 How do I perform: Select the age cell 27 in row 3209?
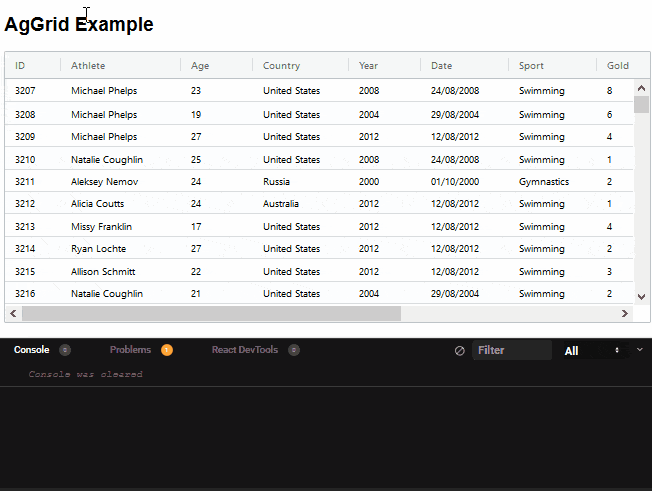pos(196,137)
